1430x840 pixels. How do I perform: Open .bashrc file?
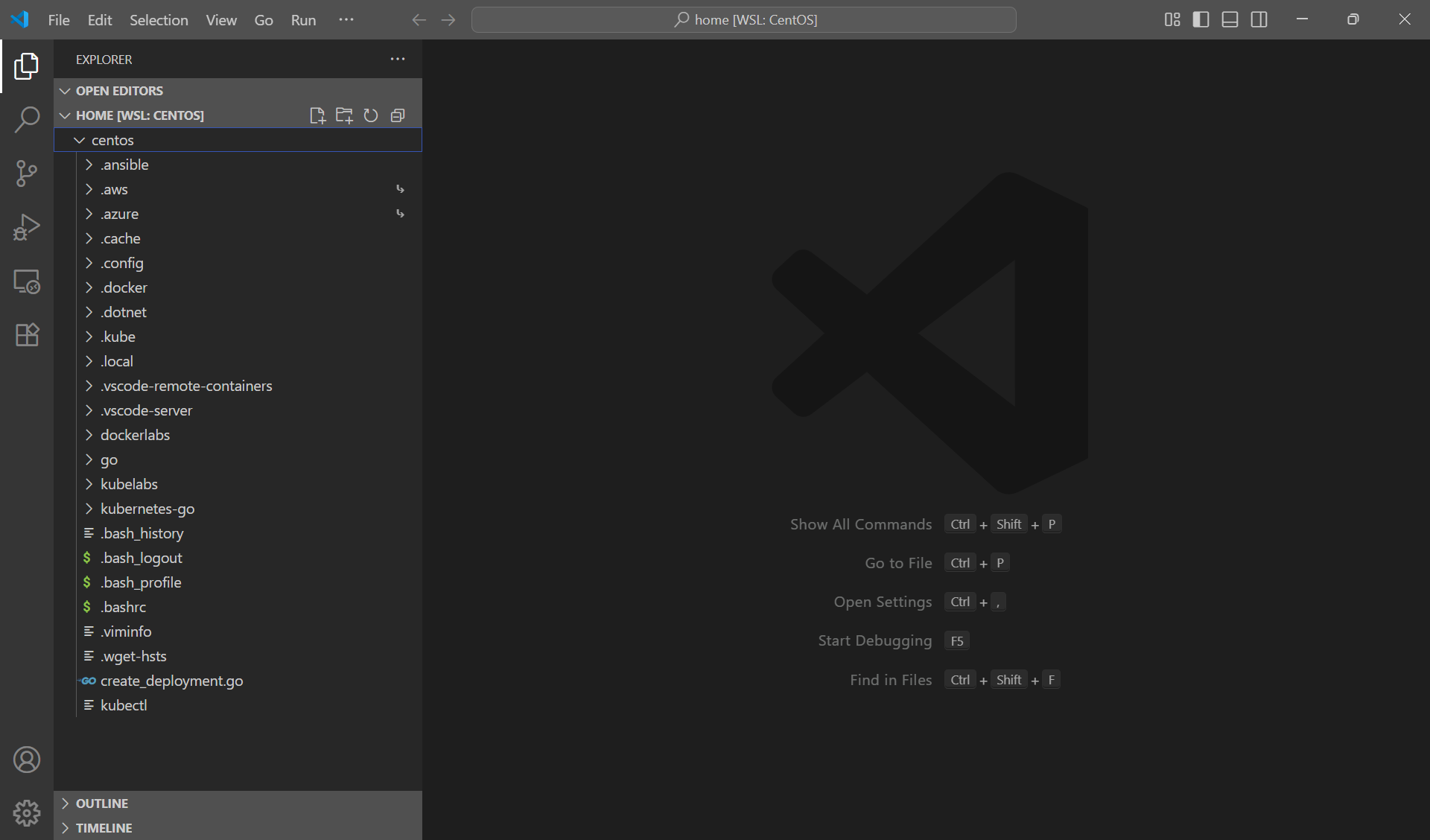(x=238, y=607)
